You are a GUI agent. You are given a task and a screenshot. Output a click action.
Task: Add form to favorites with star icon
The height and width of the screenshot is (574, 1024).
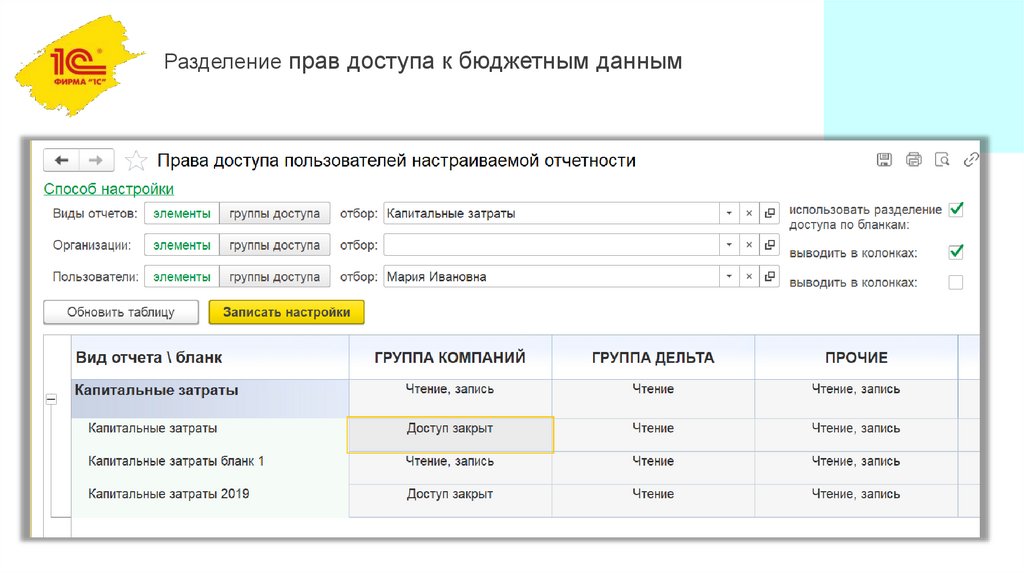click(x=137, y=161)
